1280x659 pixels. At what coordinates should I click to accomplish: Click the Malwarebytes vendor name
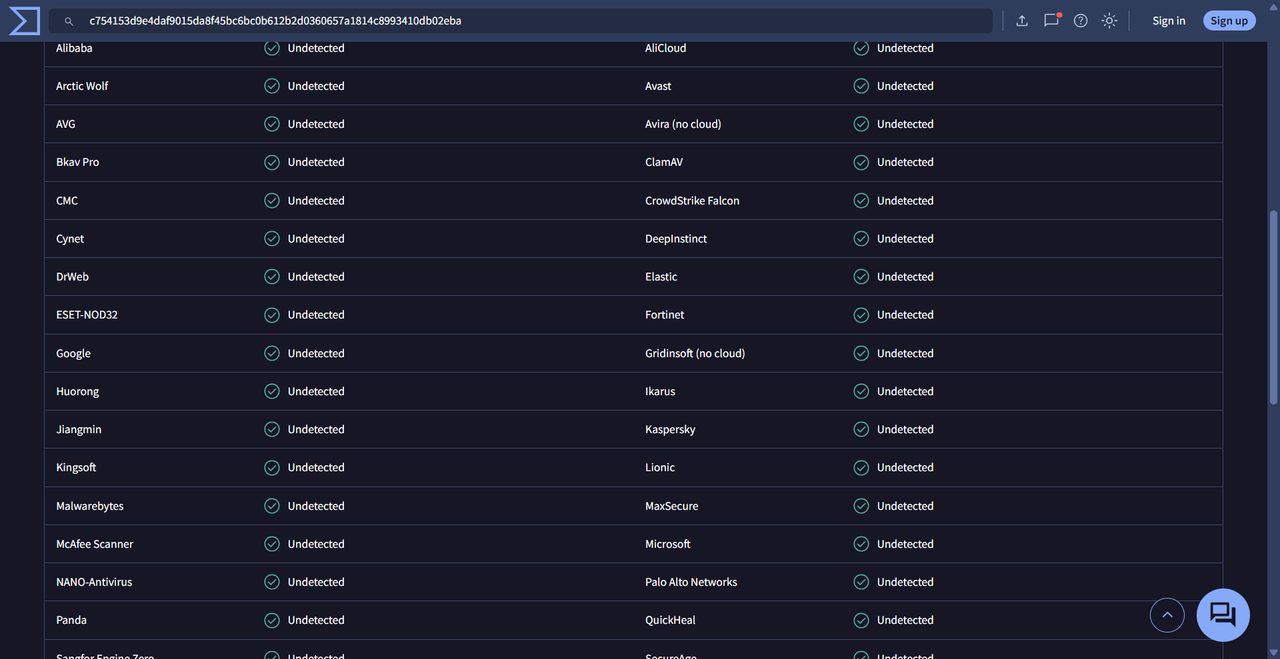point(90,506)
